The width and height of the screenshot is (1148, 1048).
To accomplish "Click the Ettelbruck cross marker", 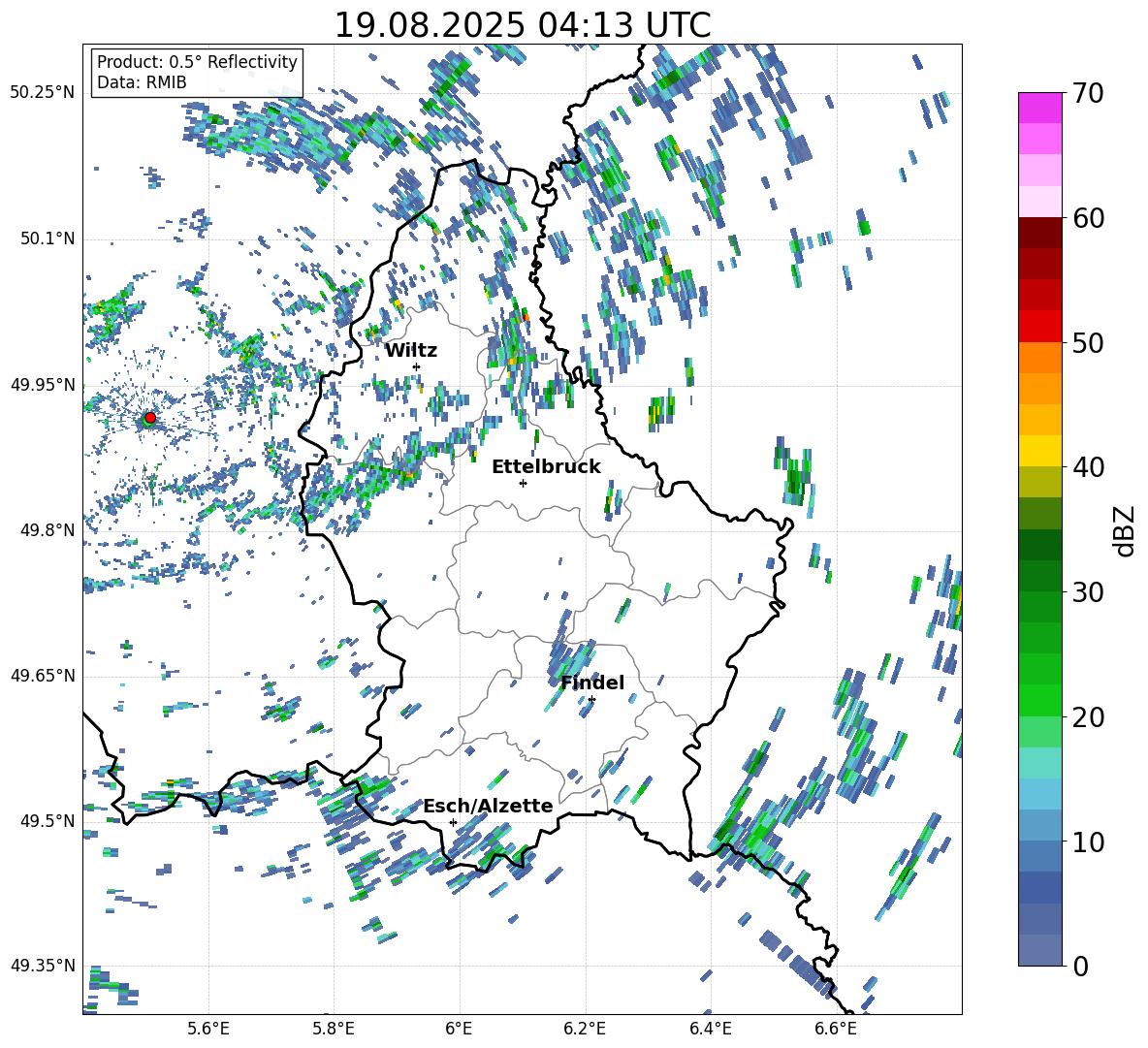I will (523, 483).
